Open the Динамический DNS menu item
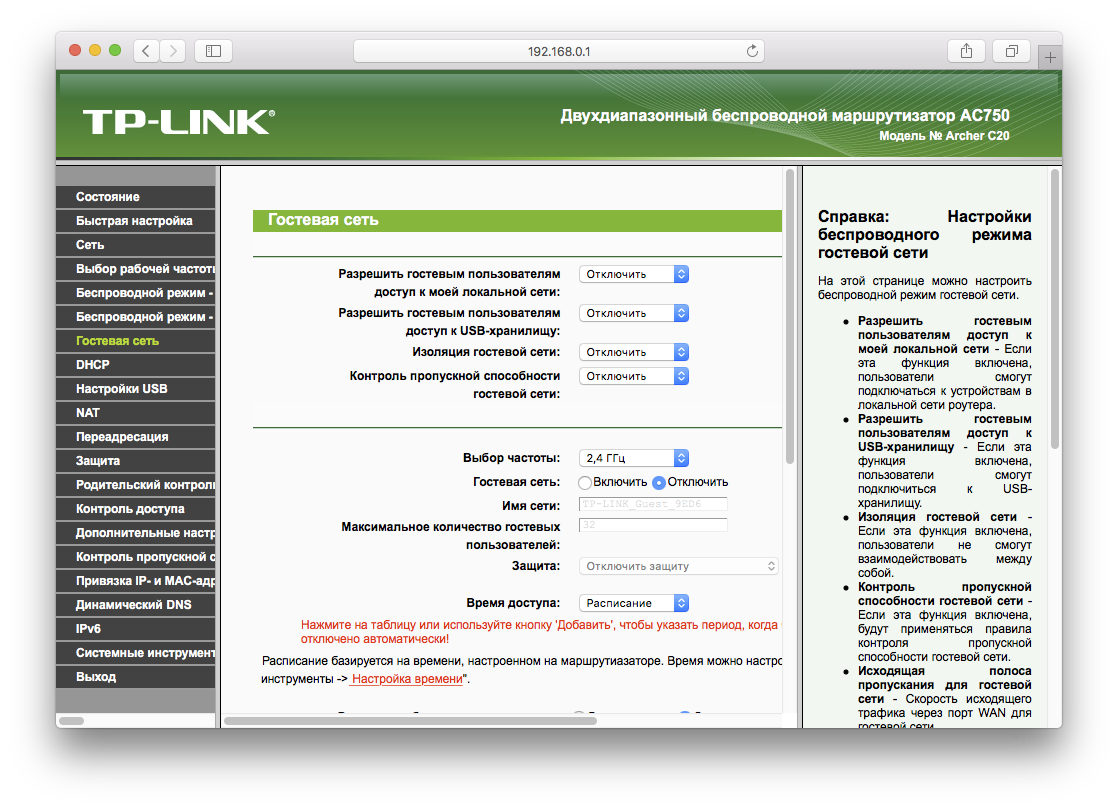This screenshot has height=808, width=1118. [x=135, y=605]
